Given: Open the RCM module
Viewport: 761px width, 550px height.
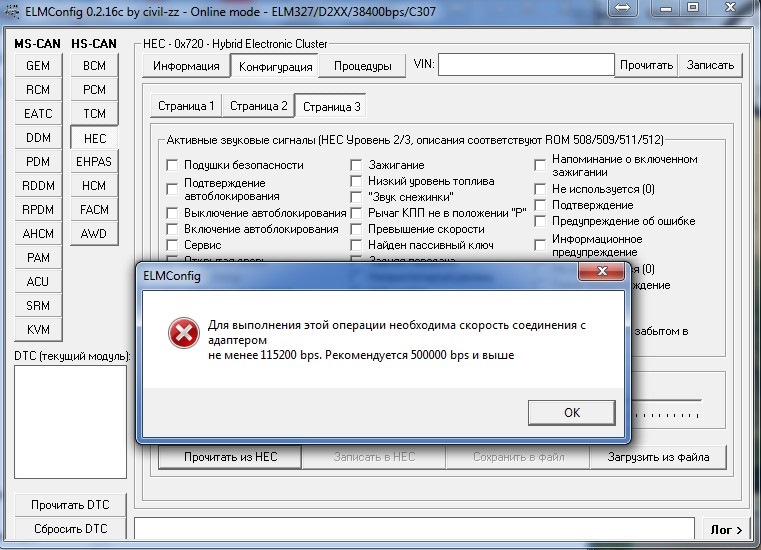Looking at the screenshot, I should pyautogui.click(x=38, y=90).
